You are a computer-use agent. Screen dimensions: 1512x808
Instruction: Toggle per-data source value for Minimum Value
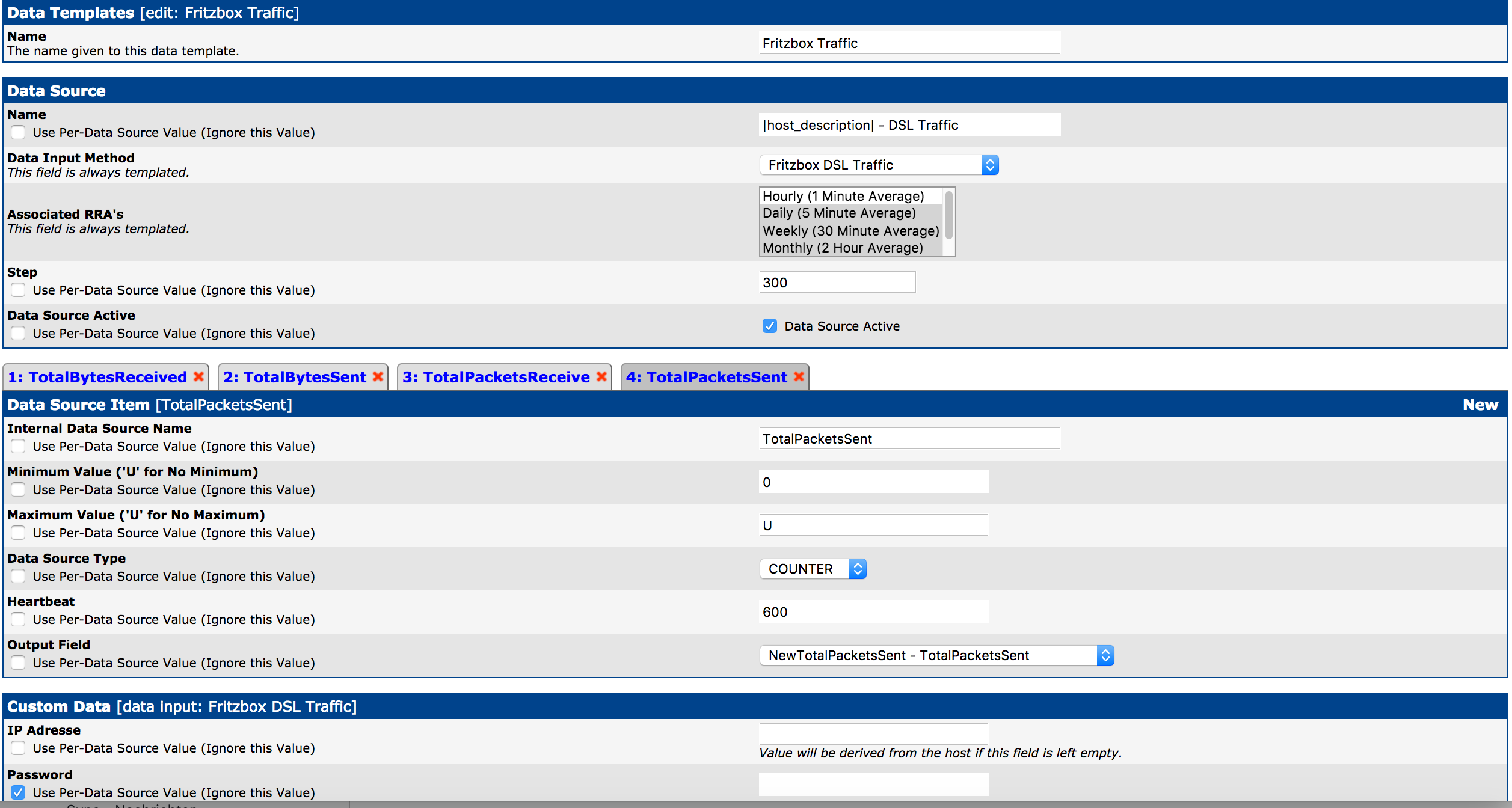[18, 489]
